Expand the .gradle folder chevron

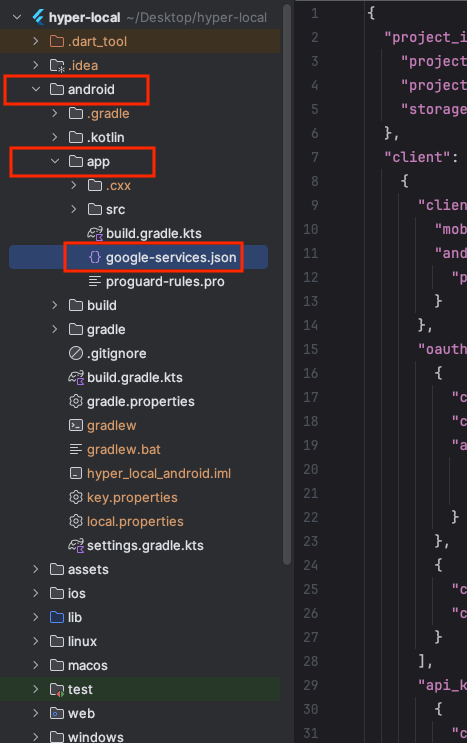[x=55, y=113]
